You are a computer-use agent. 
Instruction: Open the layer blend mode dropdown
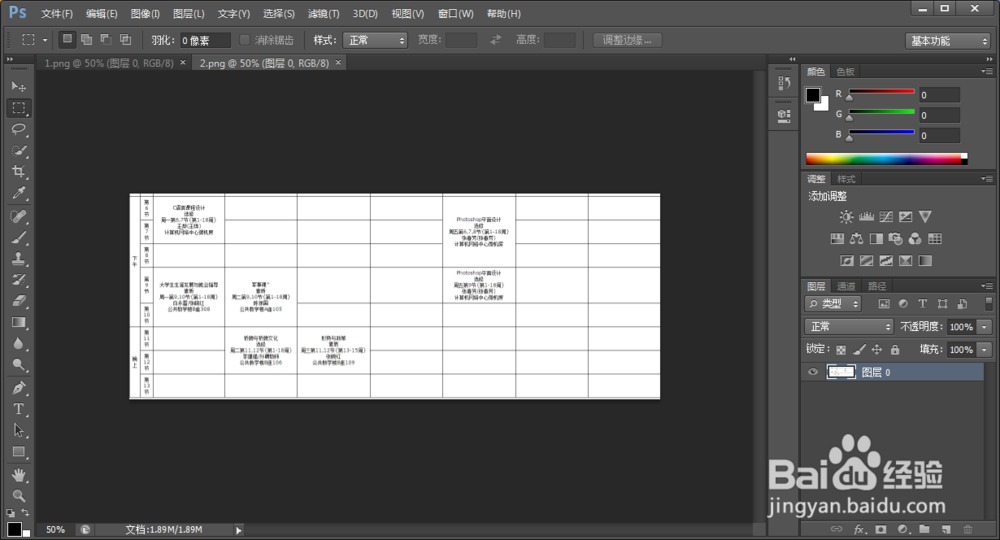[x=849, y=326]
